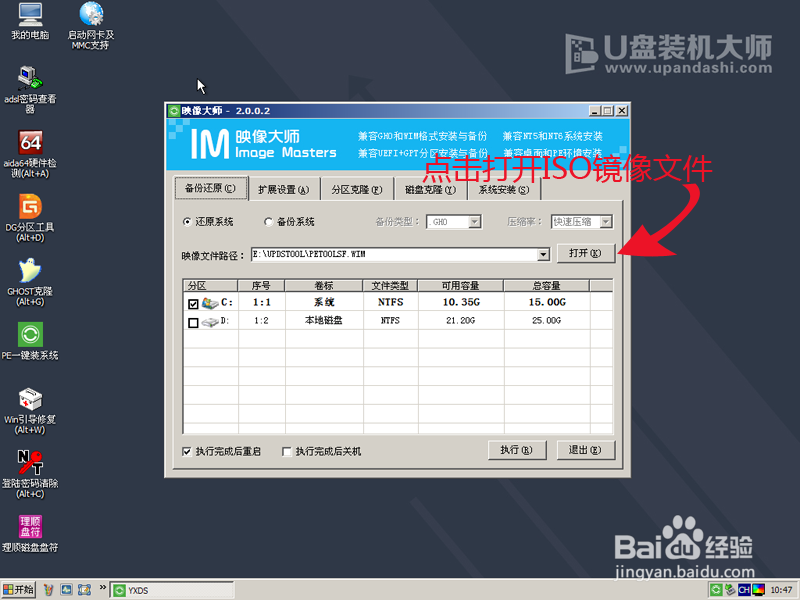Click 文件类型 column header
Image resolution: width=800 pixels, height=600 pixels.
pos(390,286)
